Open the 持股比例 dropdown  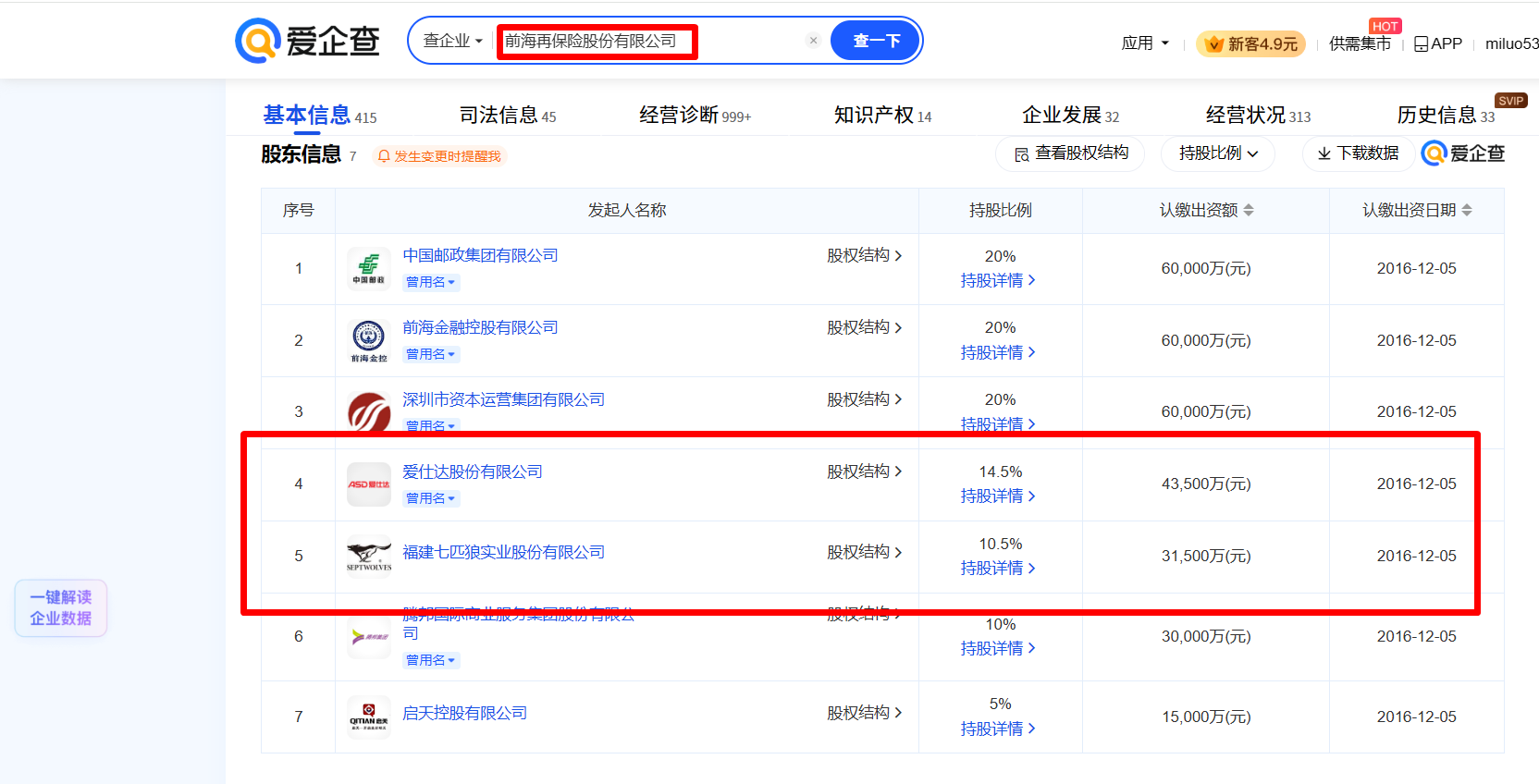coord(1218,153)
